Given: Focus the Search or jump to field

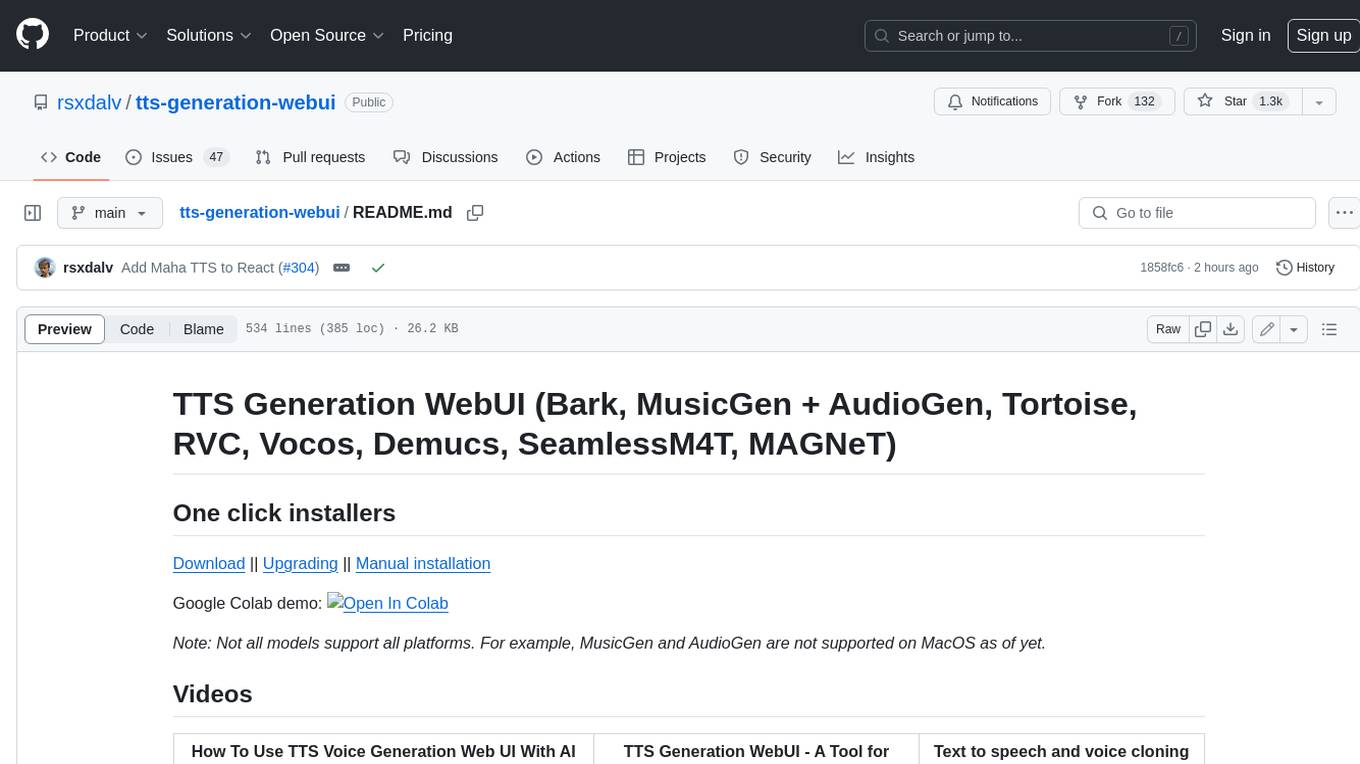Looking at the screenshot, I should point(1031,35).
